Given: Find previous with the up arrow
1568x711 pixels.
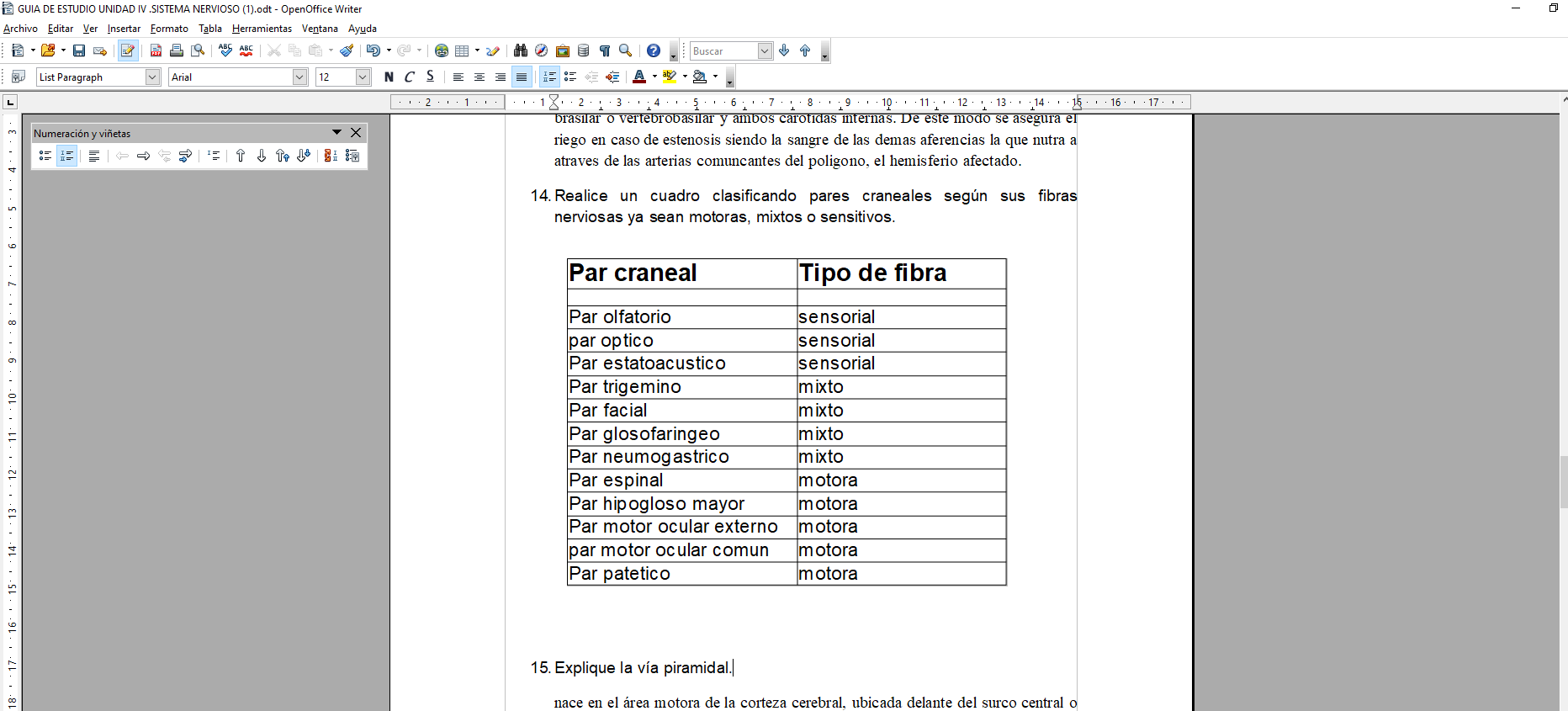Looking at the screenshot, I should [805, 51].
